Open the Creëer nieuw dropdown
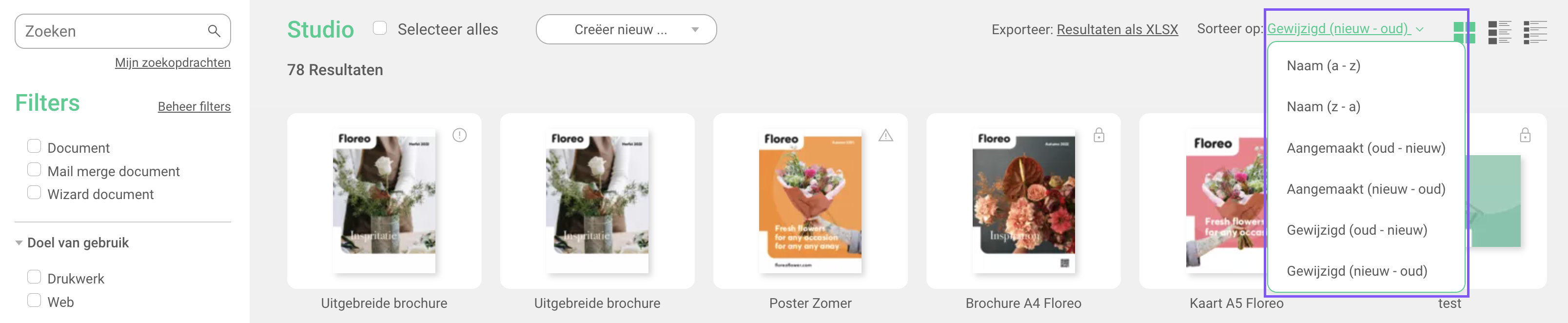1568x323 pixels. pyautogui.click(x=626, y=29)
